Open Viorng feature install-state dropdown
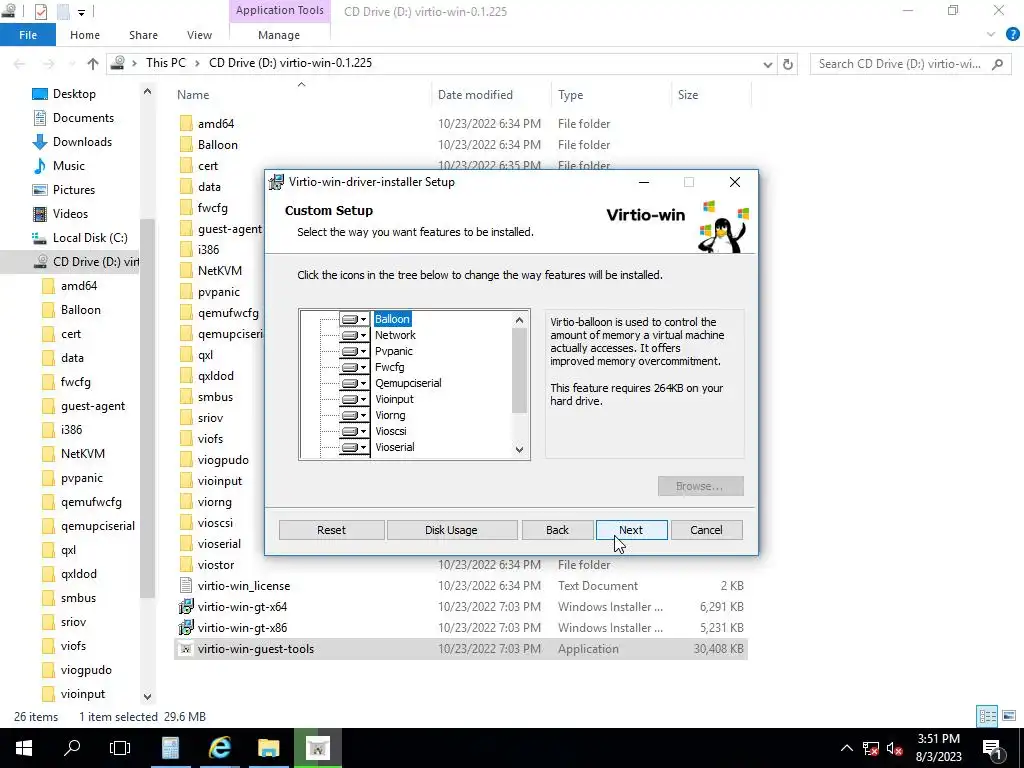 (354, 415)
